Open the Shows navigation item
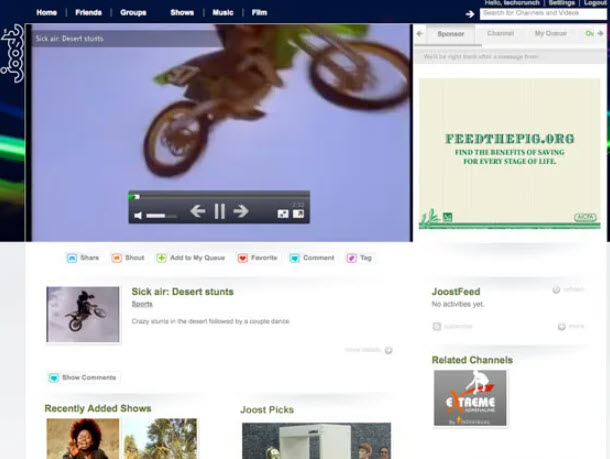Image resolution: width=610 pixels, height=459 pixels. point(182,12)
